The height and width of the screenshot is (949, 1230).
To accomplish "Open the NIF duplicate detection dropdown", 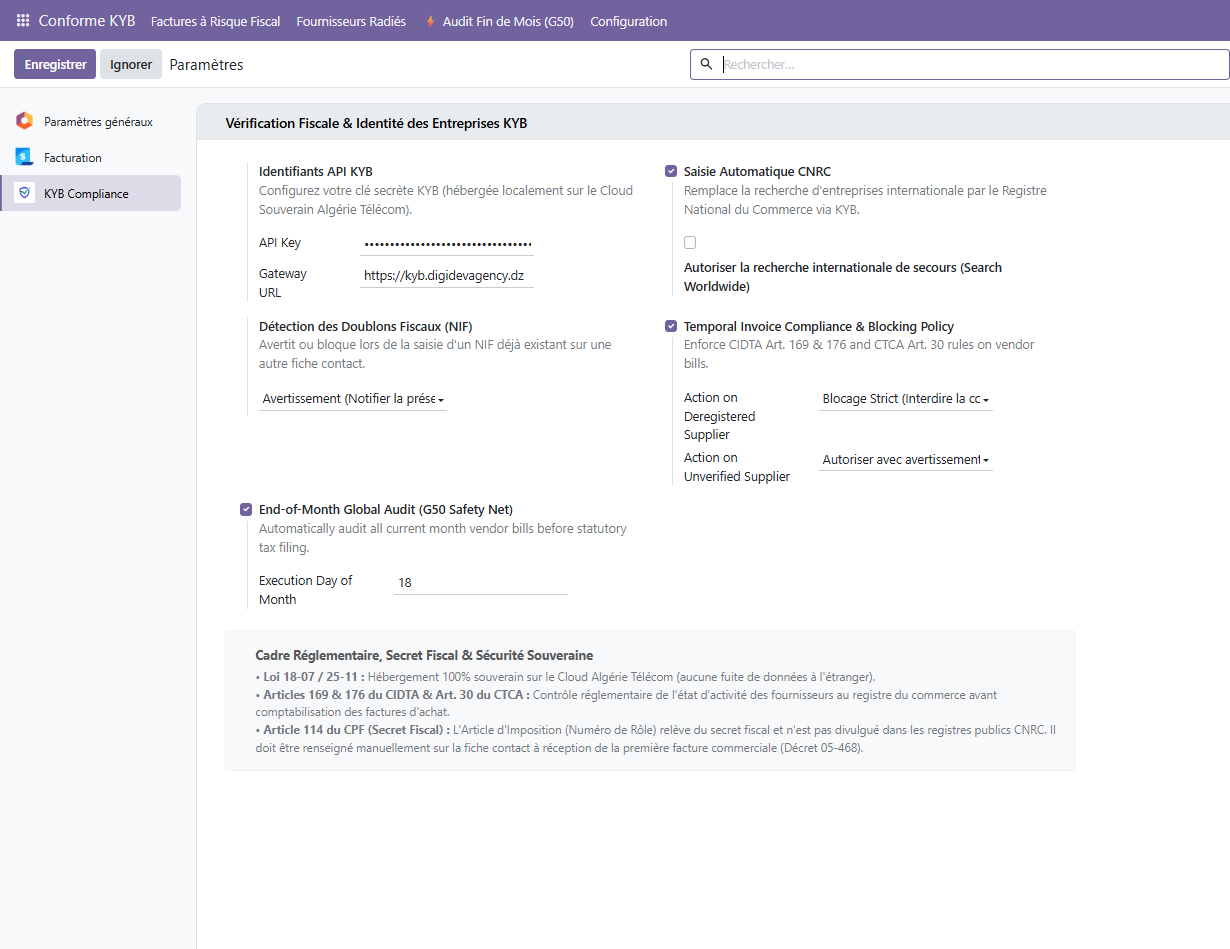I will [353, 399].
